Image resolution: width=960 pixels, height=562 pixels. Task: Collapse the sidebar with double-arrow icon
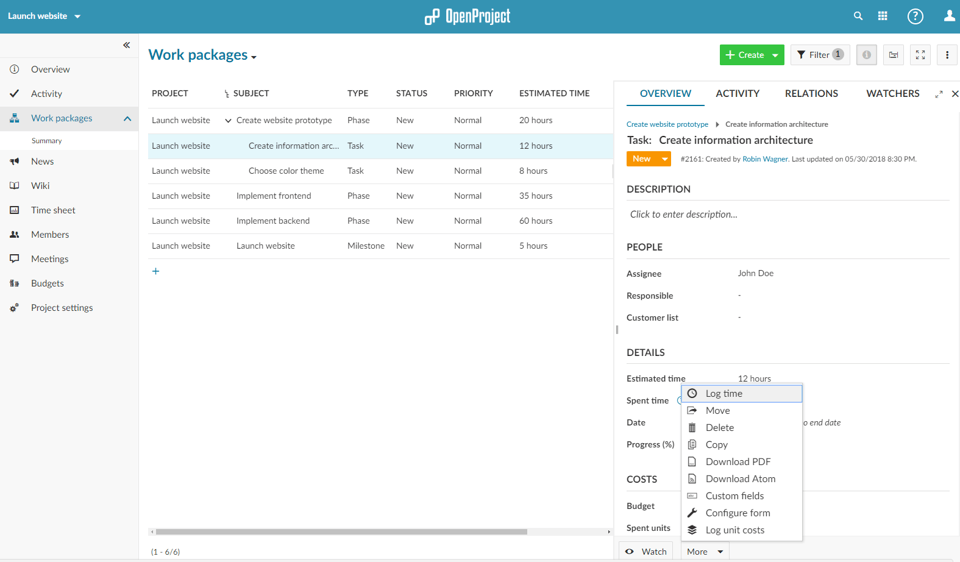126,45
